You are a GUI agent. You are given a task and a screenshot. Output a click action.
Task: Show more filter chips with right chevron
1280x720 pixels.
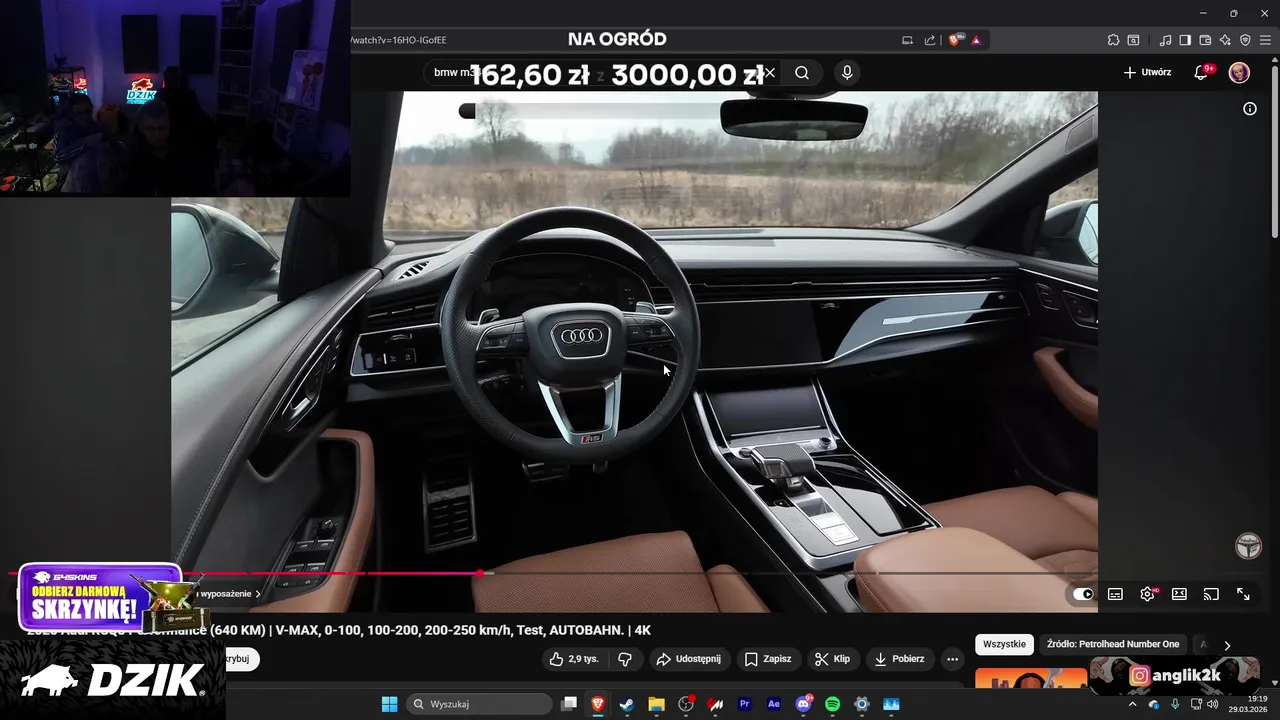(x=1227, y=645)
